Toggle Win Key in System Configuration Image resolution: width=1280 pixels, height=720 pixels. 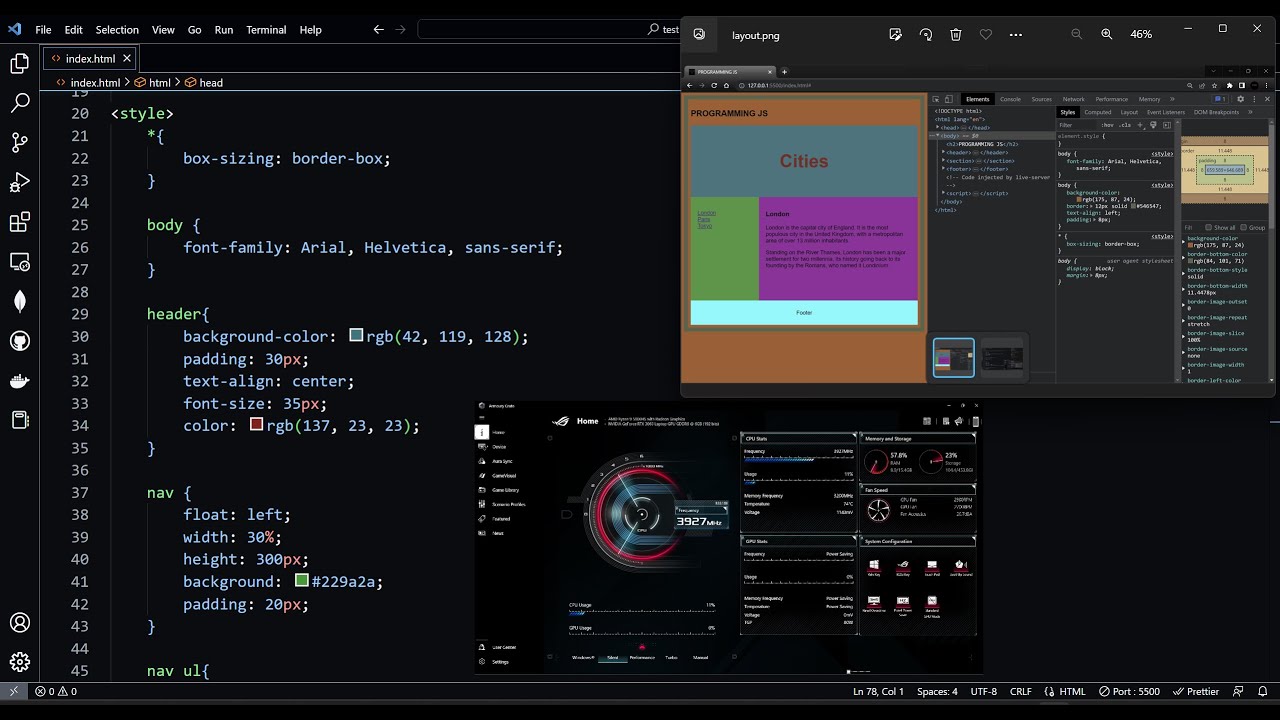[x=874, y=567]
